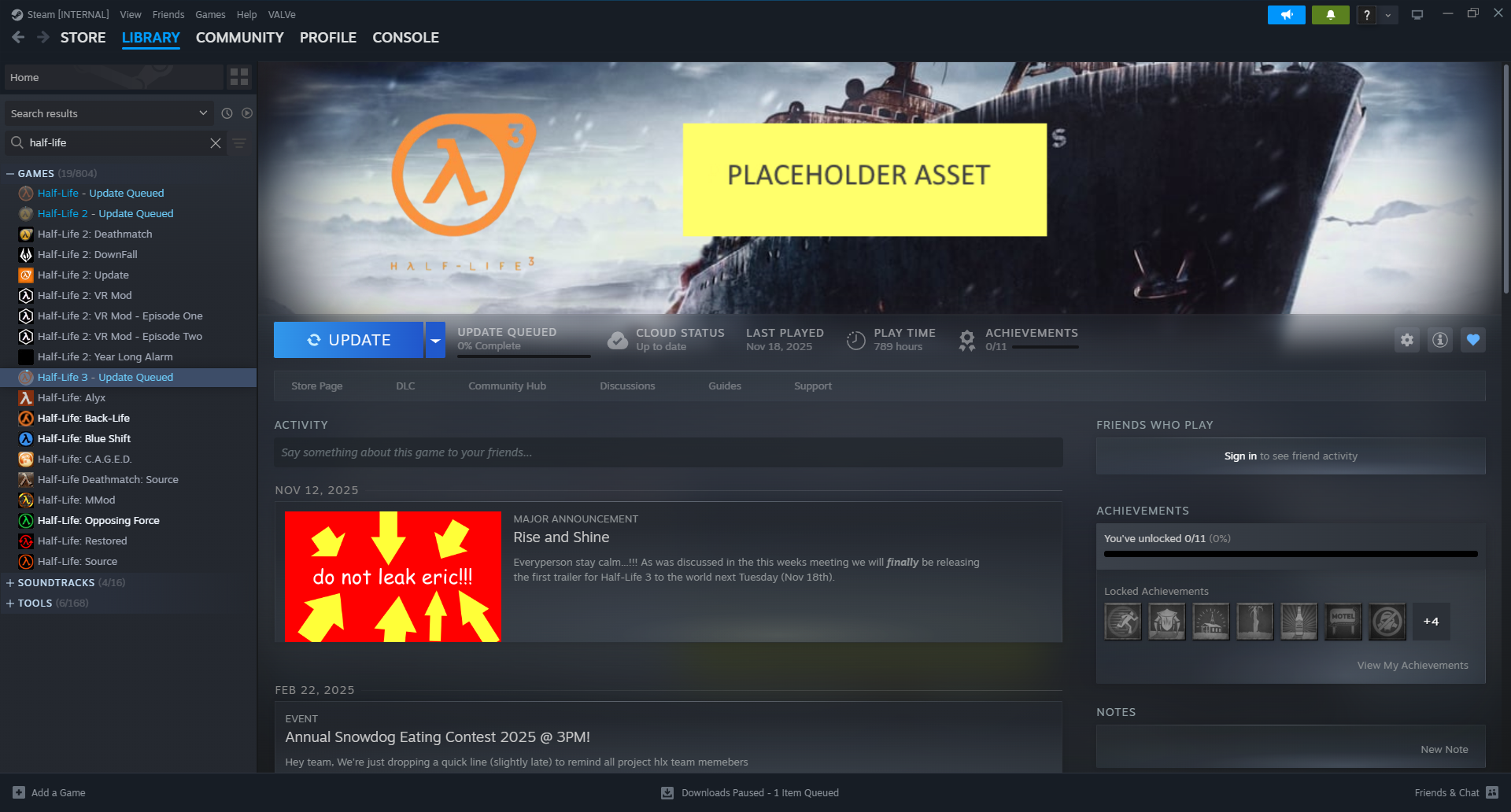Click the Add a Game plus icon

[19, 792]
